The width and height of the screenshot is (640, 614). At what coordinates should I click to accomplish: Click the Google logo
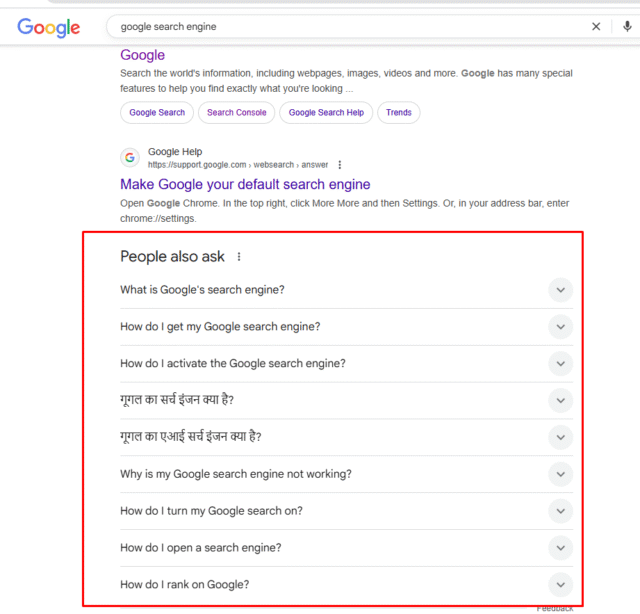pos(49,27)
